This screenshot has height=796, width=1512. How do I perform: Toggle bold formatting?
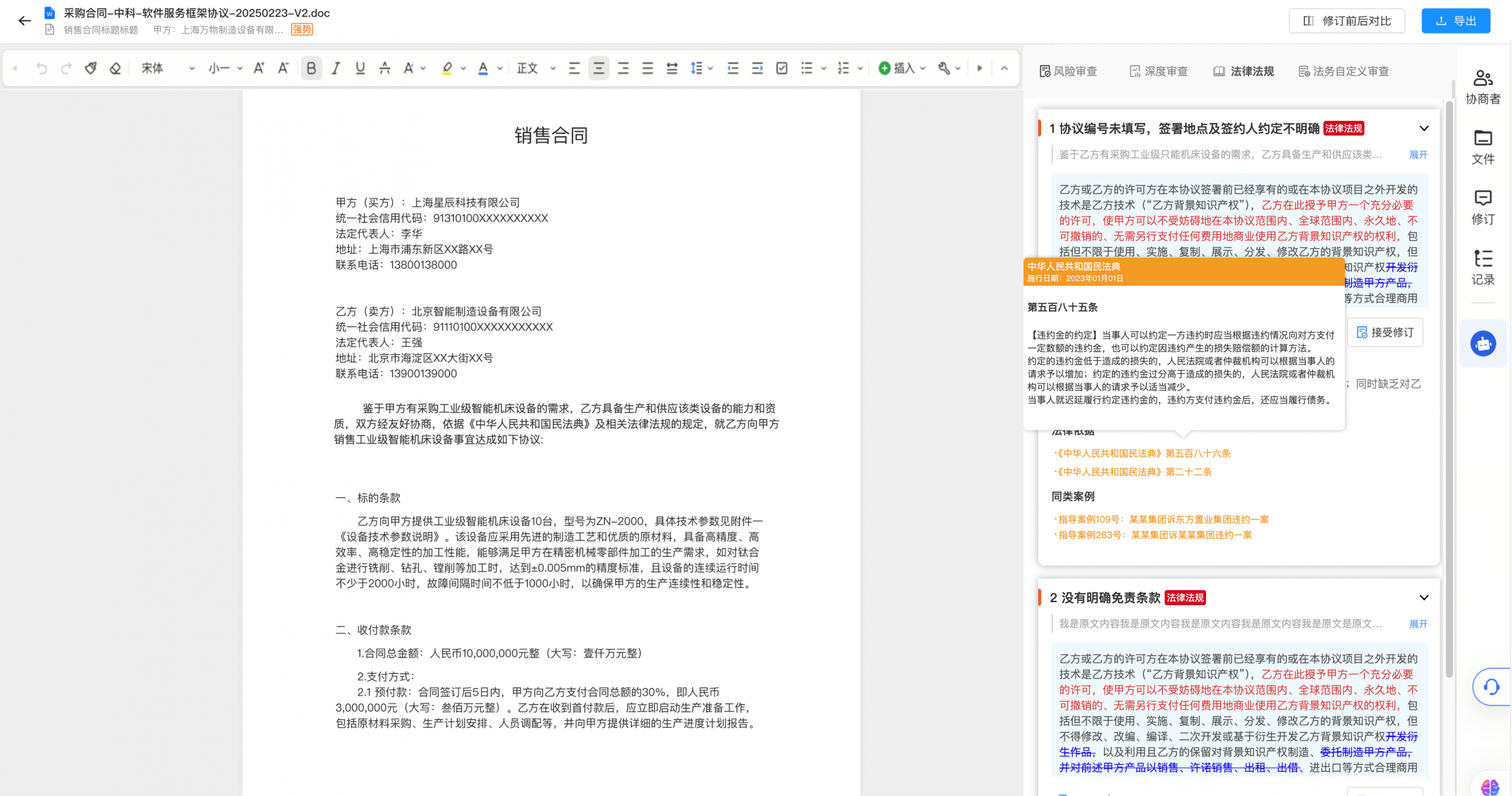coord(311,69)
